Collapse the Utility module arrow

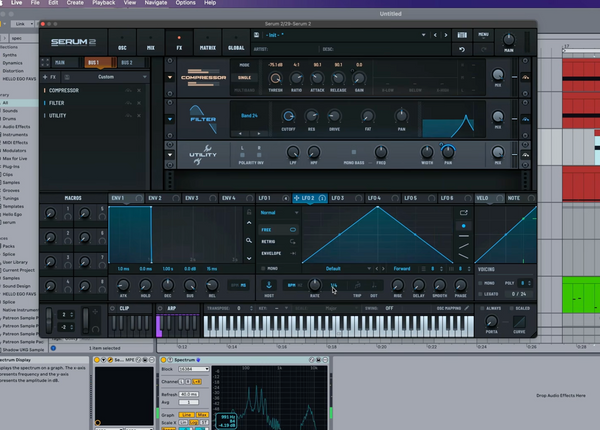point(170,155)
